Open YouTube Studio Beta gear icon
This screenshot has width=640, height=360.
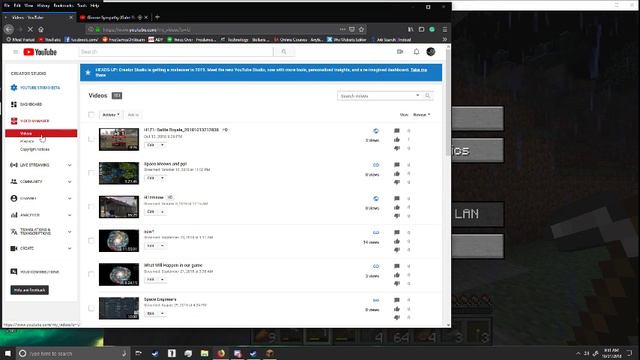pyautogui.click(x=14, y=88)
